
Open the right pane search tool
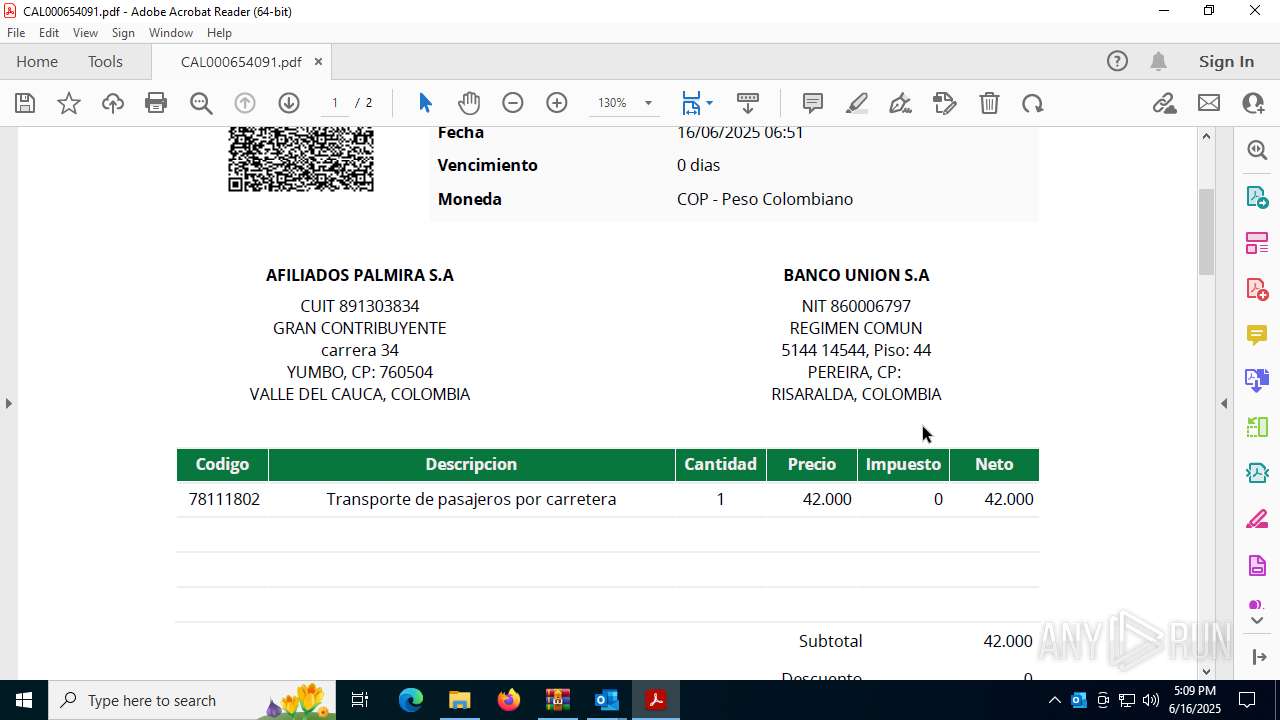[1257, 150]
